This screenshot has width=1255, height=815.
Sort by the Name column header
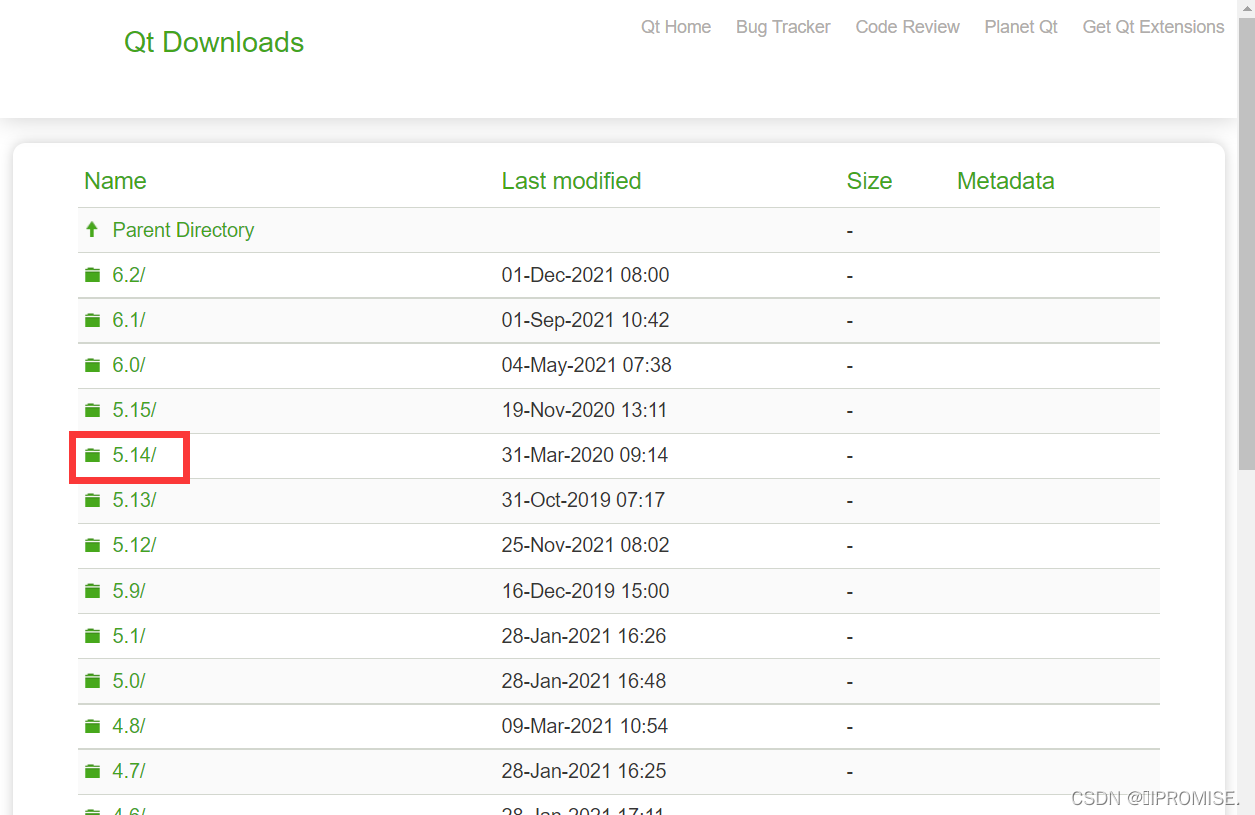115,181
